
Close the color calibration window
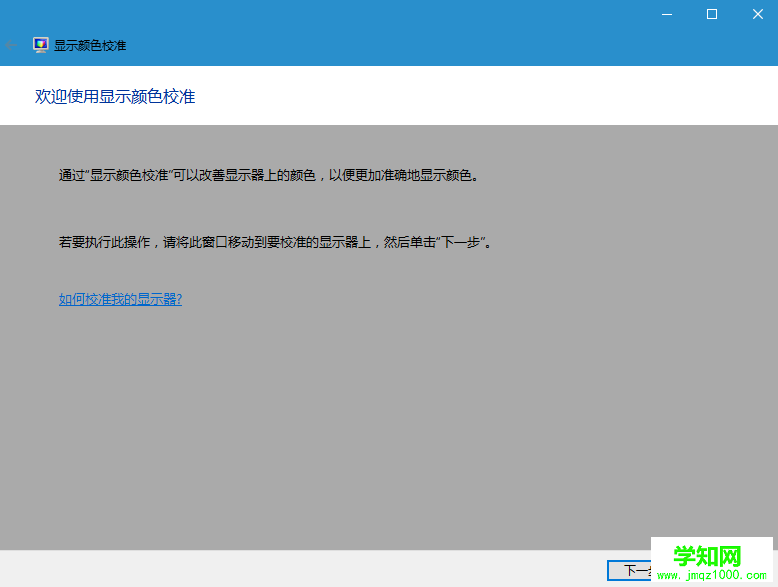pyautogui.click(x=757, y=14)
